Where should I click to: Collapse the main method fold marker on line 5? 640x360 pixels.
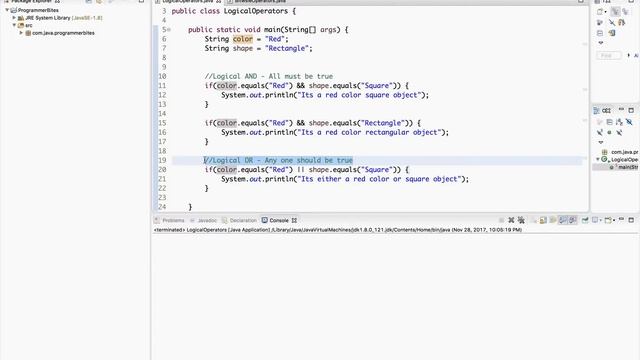coord(169,30)
